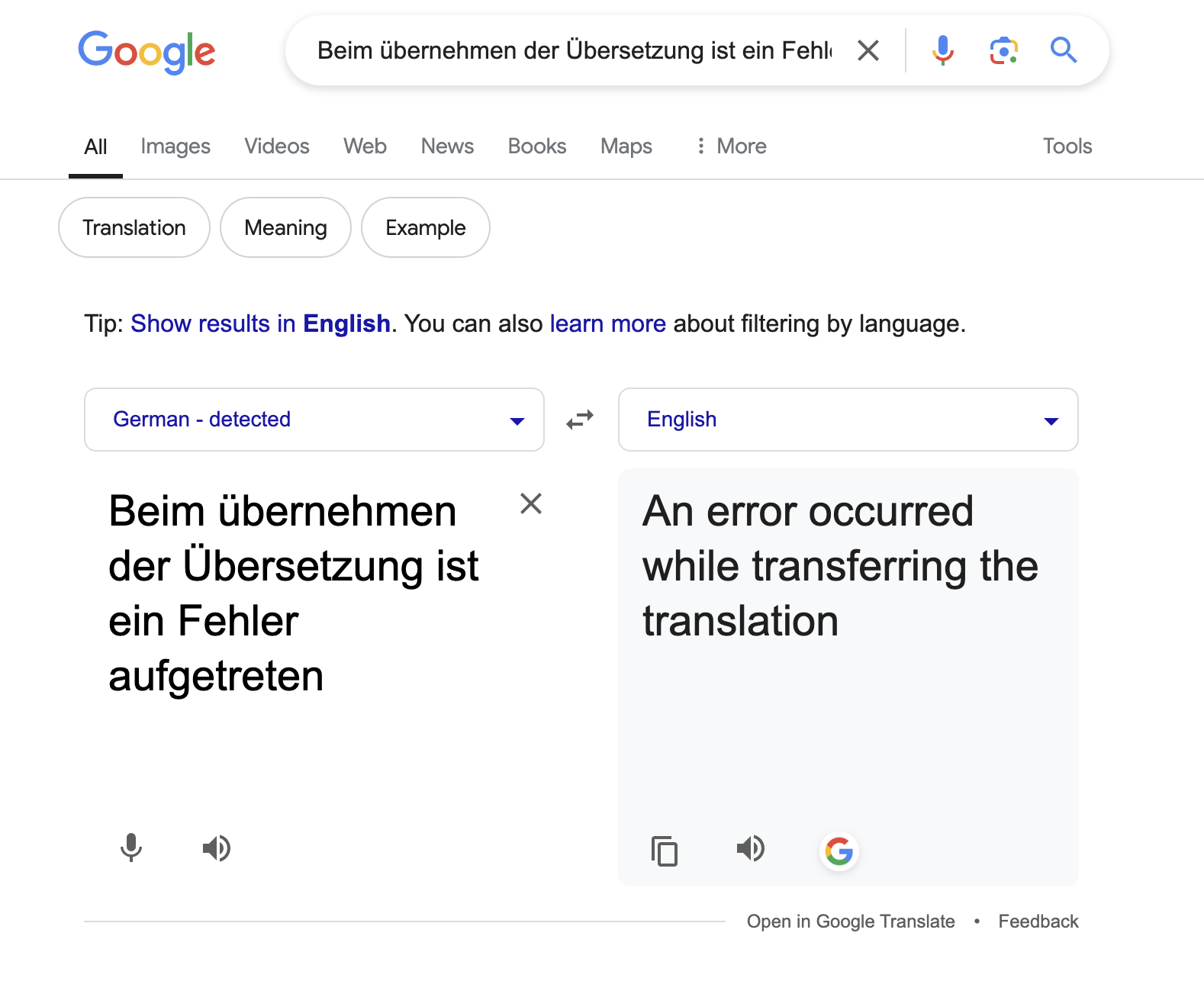Clear the German source text
This screenshot has width=1204, height=981.
click(x=531, y=503)
